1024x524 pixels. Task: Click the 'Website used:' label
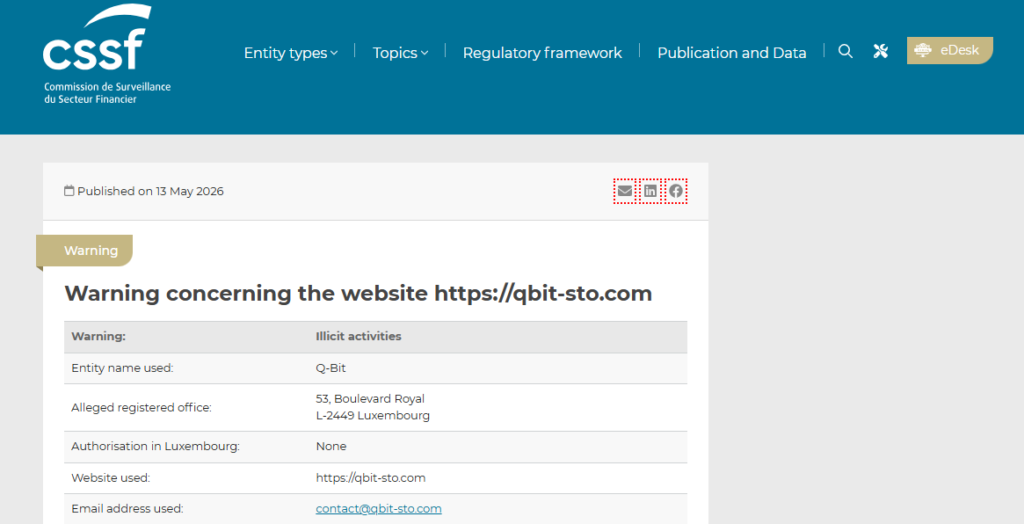110,478
